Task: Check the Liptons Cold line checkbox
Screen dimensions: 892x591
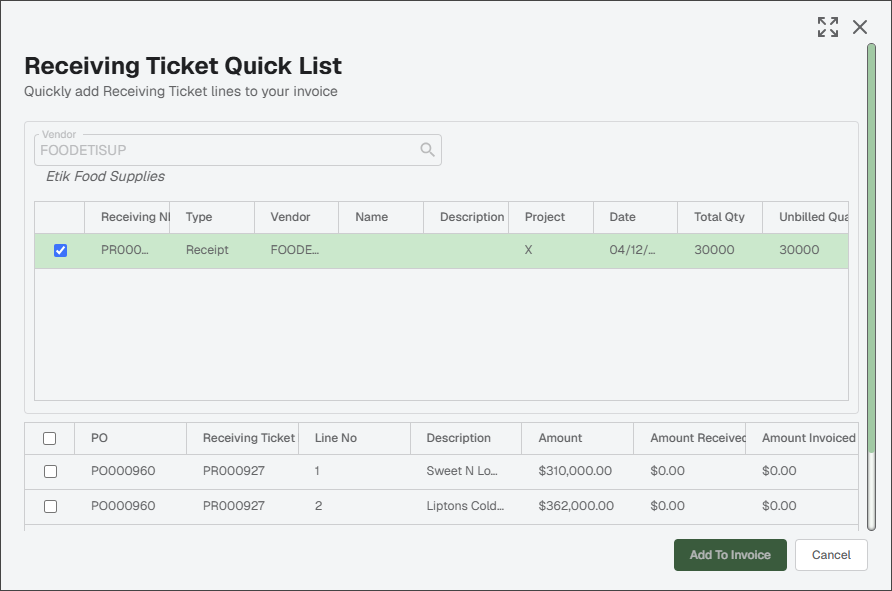Action: tap(51, 506)
